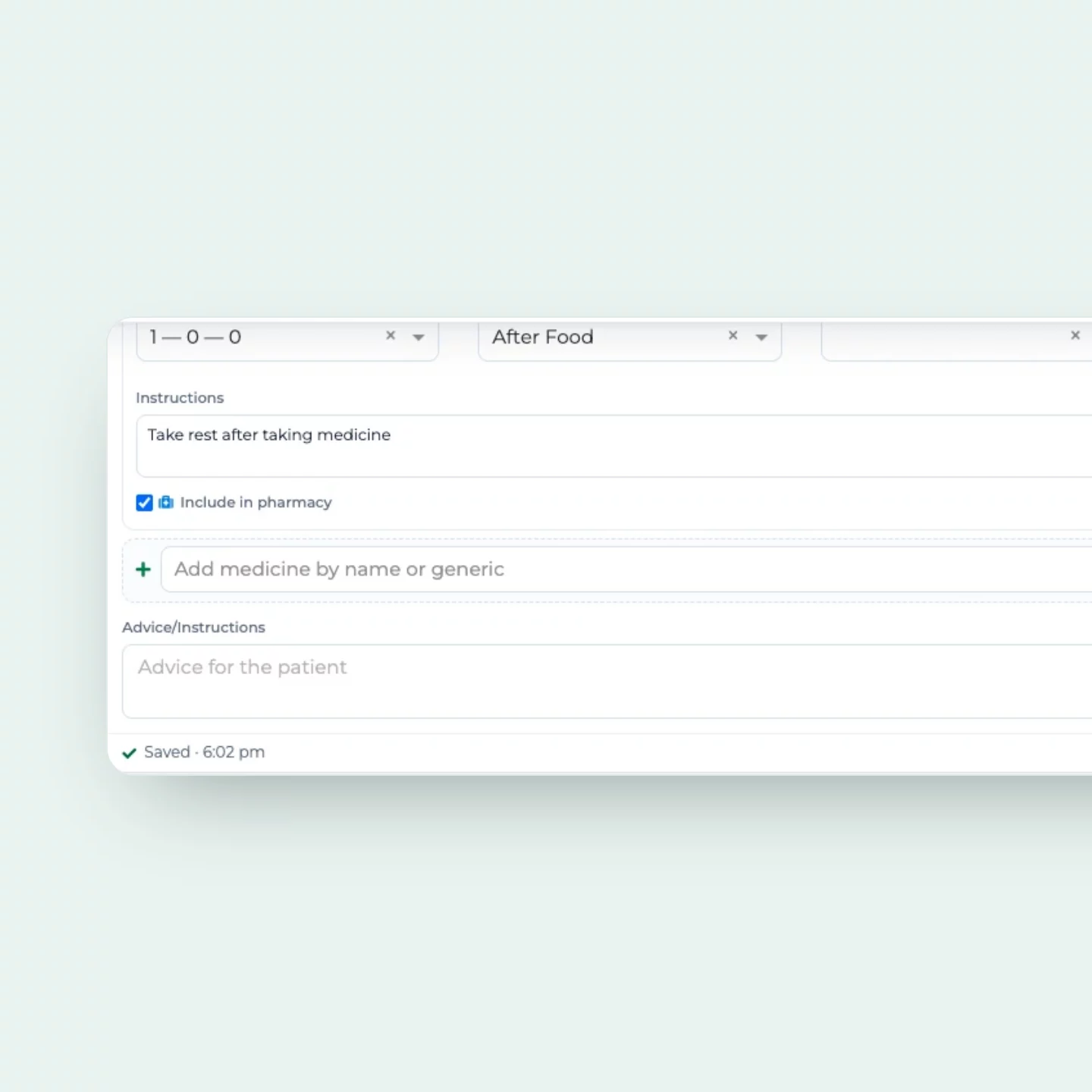The width and height of the screenshot is (1092, 1092).
Task: Click the "Saved · 6:02 pm" status text
Action: click(205, 752)
